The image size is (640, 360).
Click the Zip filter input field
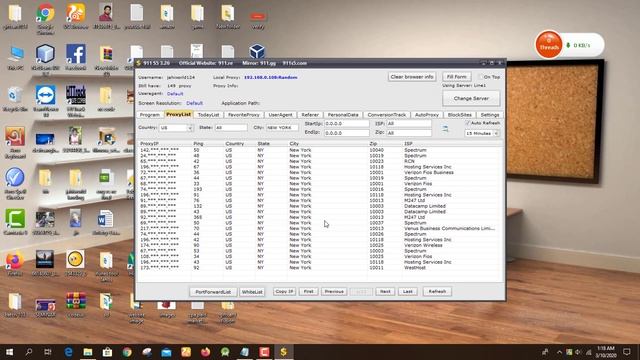[x=409, y=133]
